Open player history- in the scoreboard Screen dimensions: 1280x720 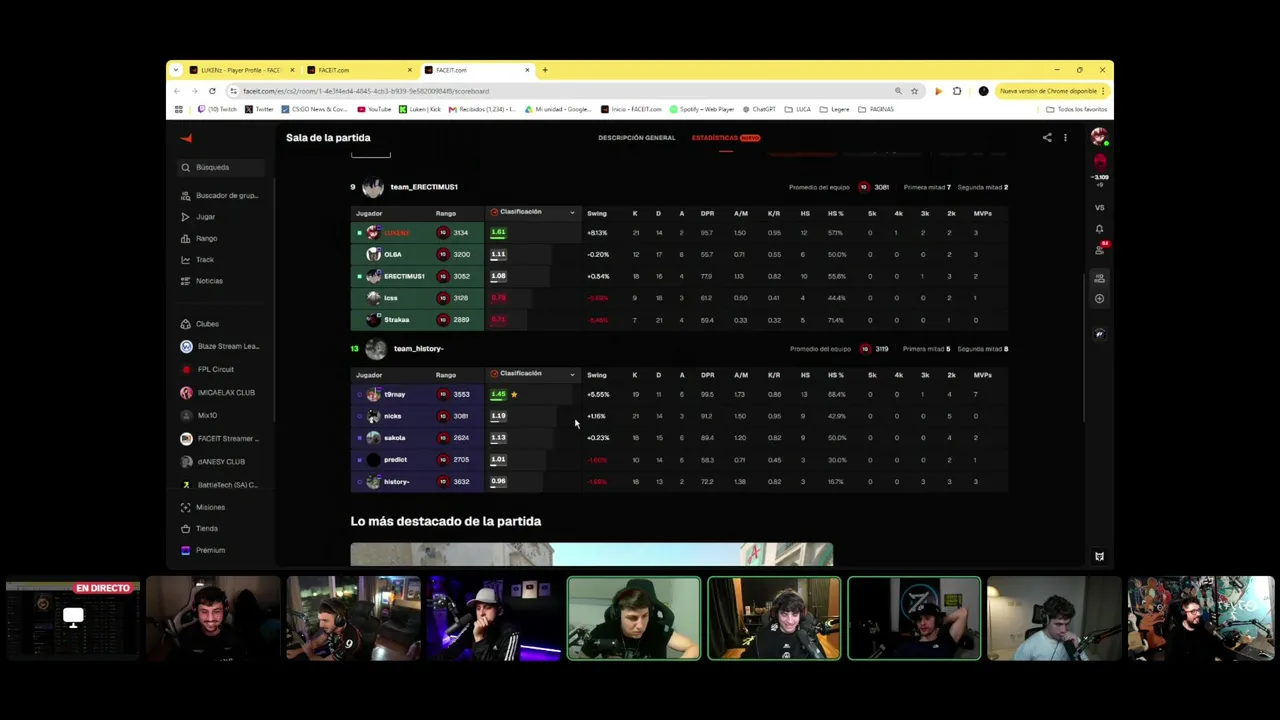(x=396, y=482)
